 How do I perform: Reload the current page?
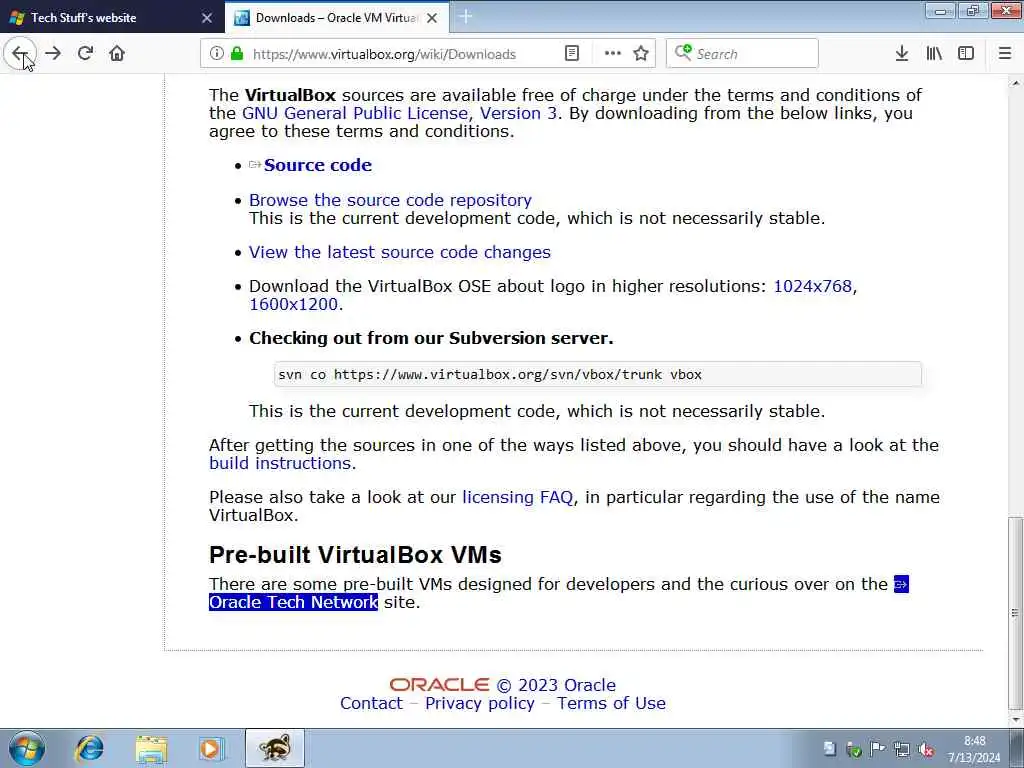click(x=85, y=53)
